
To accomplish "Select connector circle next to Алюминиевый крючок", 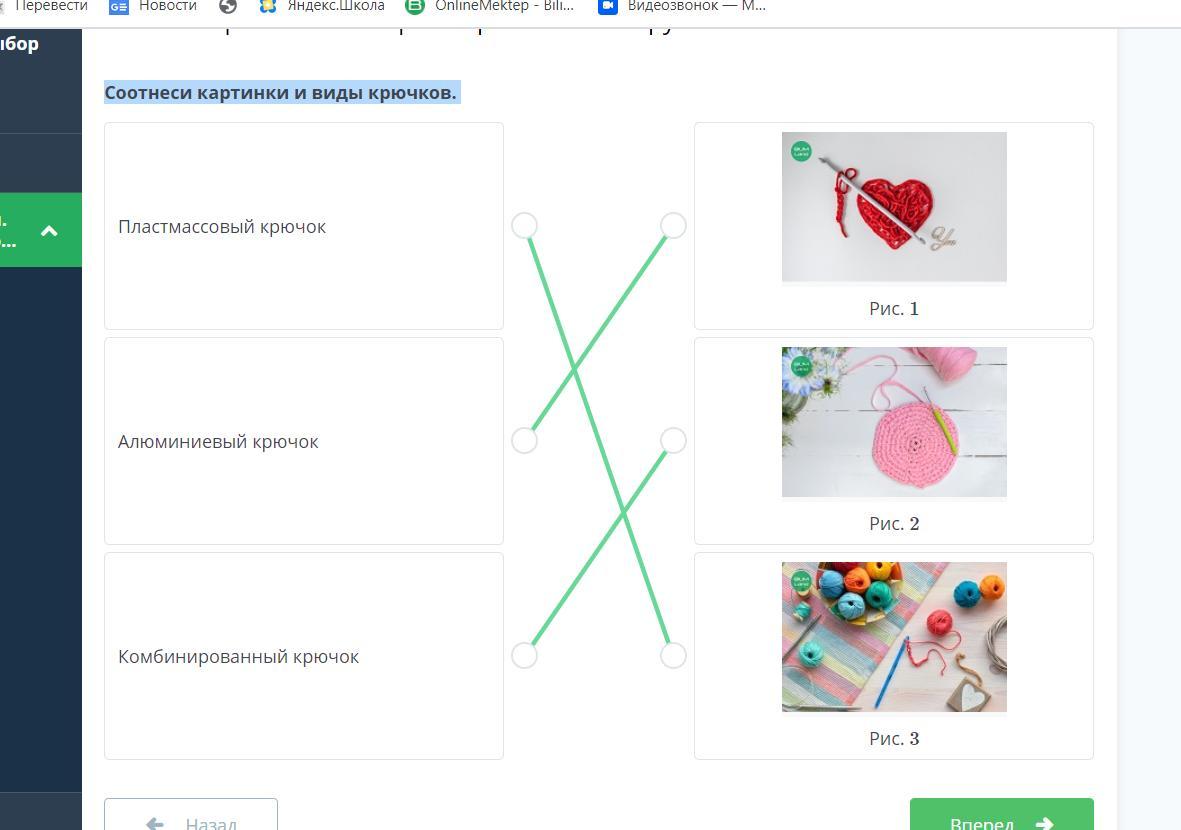I will [524, 441].
